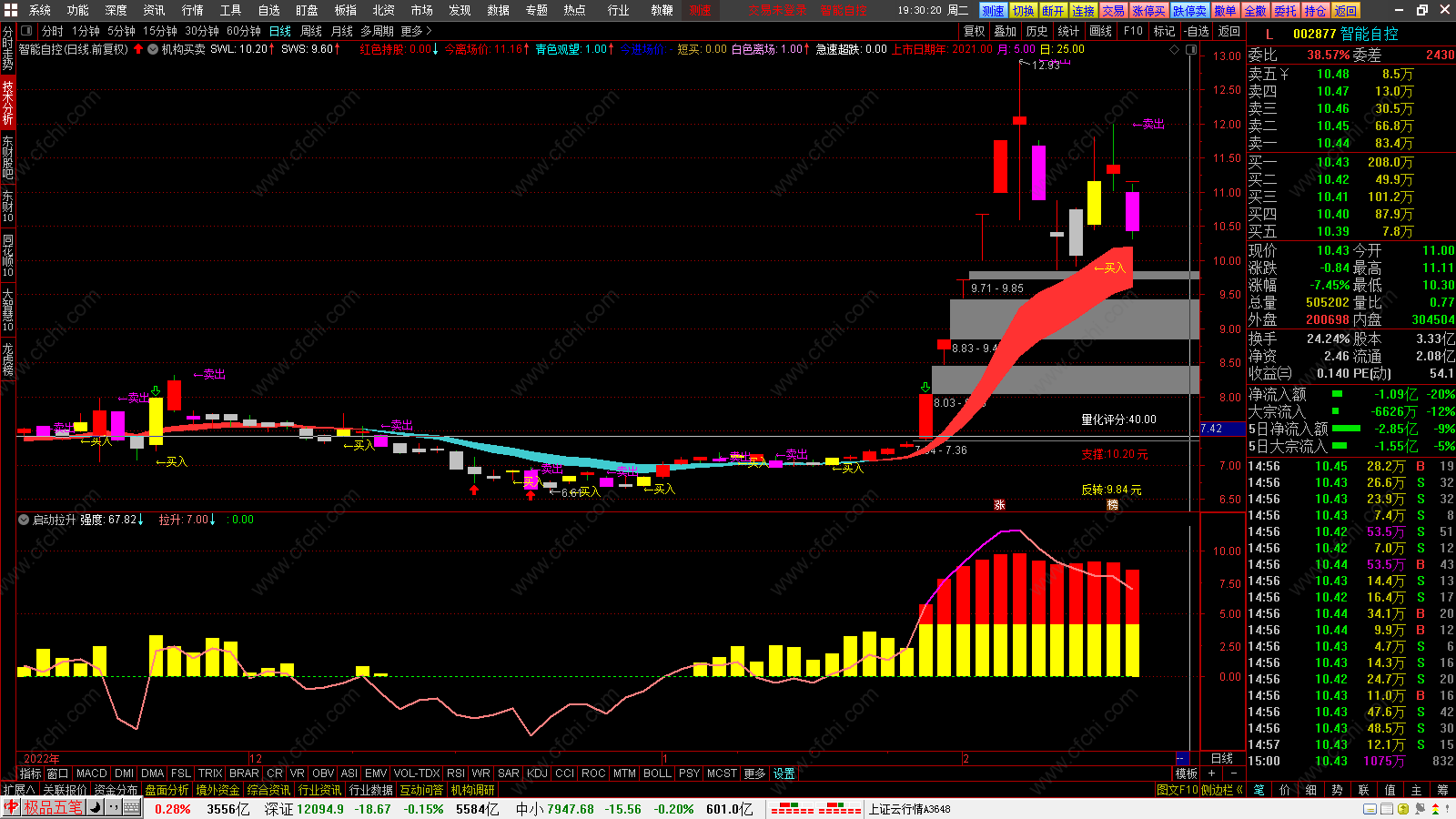Click the stock code 002877

tap(1314, 35)
